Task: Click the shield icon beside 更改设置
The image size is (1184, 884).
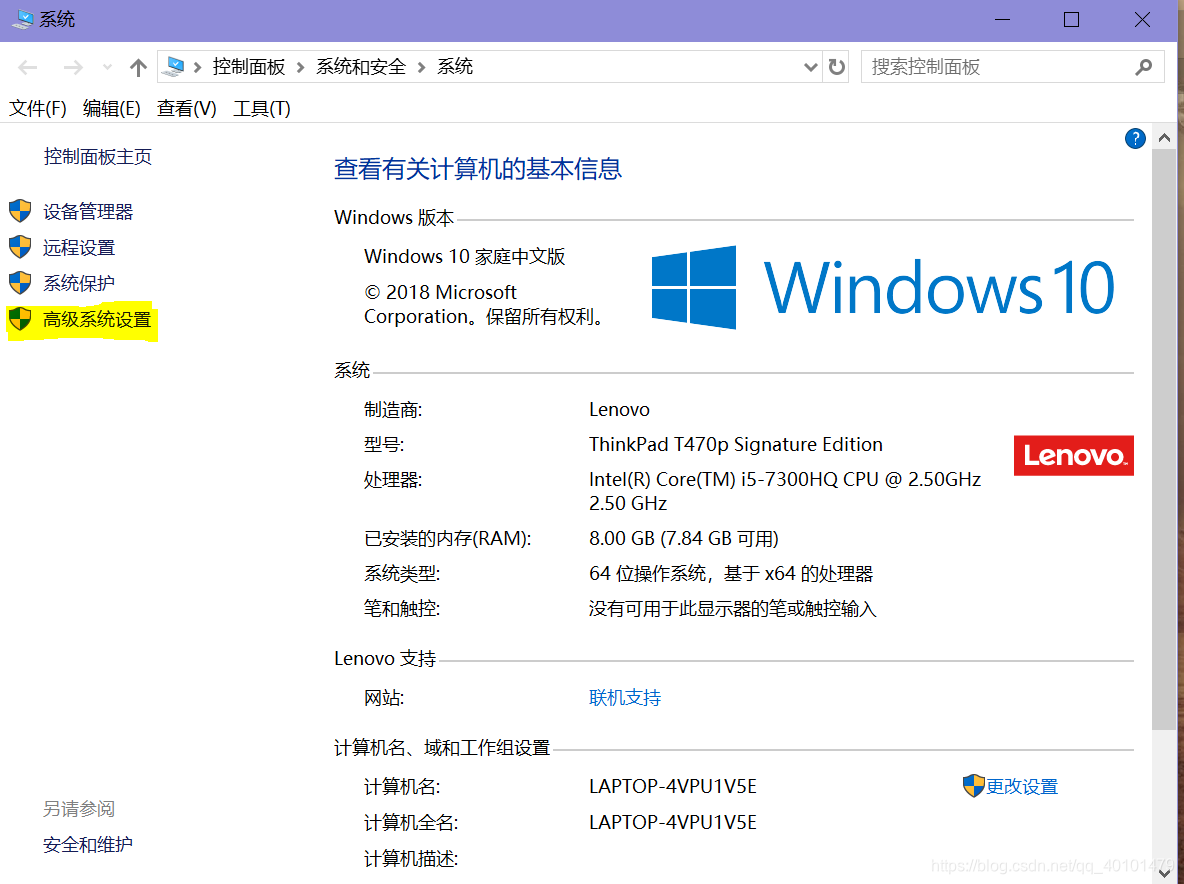Action: (973, 786)
